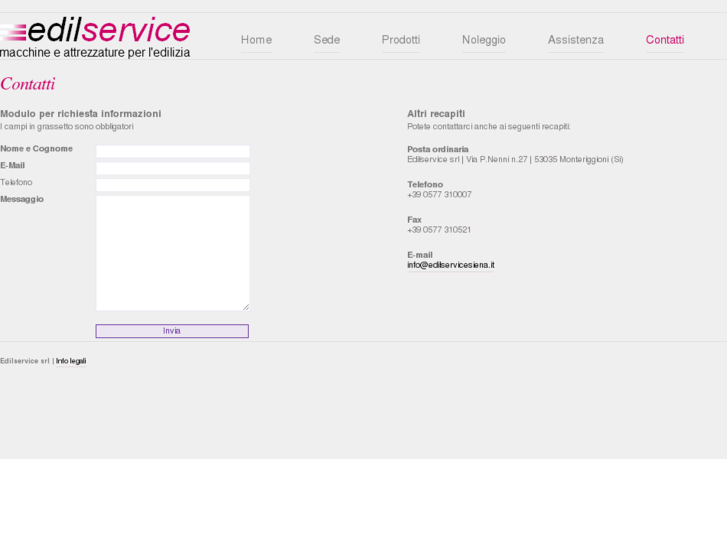
Task: Navigate to Noleggio
Action: (484, 40)
